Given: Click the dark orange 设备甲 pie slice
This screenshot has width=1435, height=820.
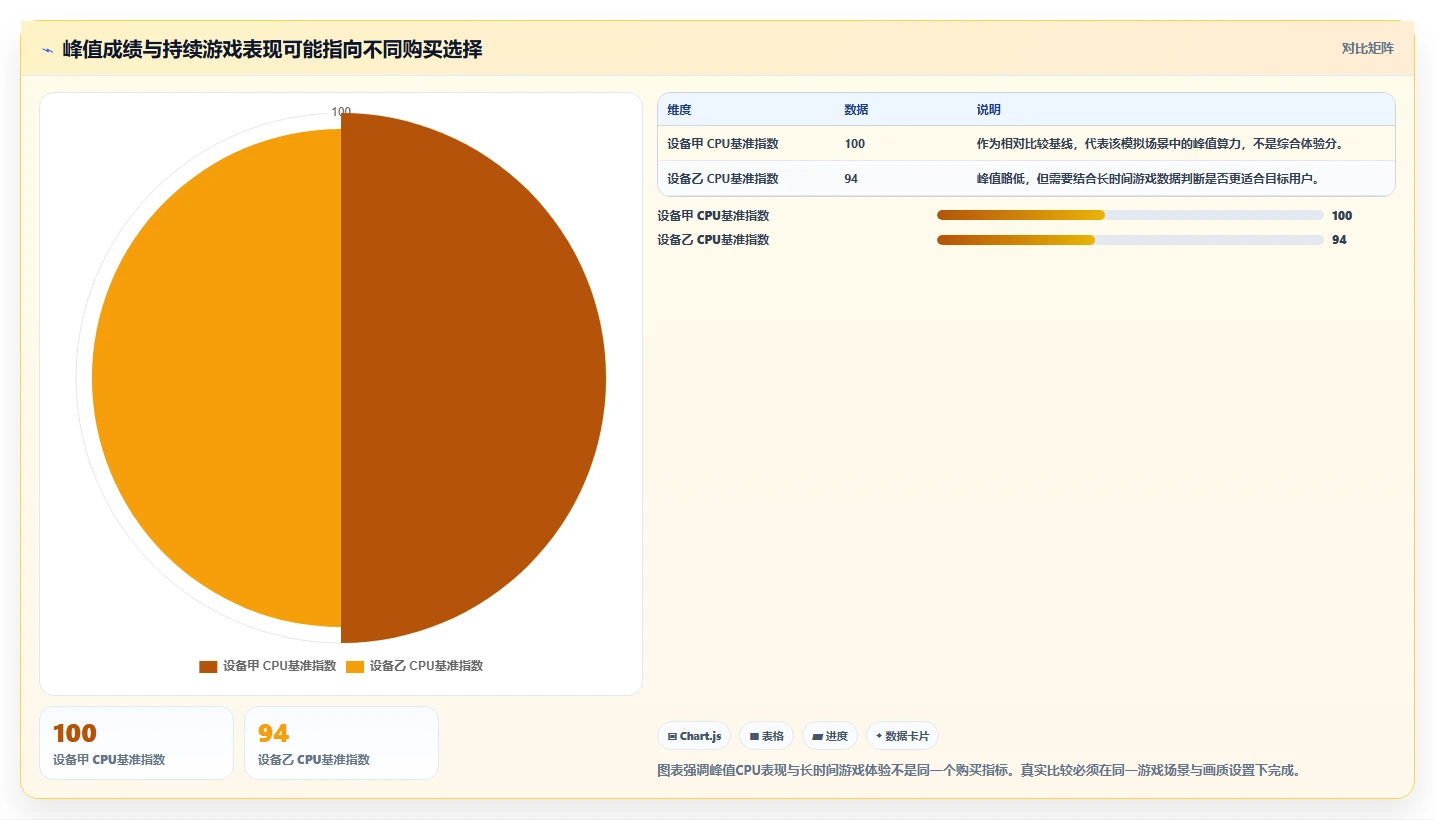Looking at the screenshot, I should pos(473,378).
